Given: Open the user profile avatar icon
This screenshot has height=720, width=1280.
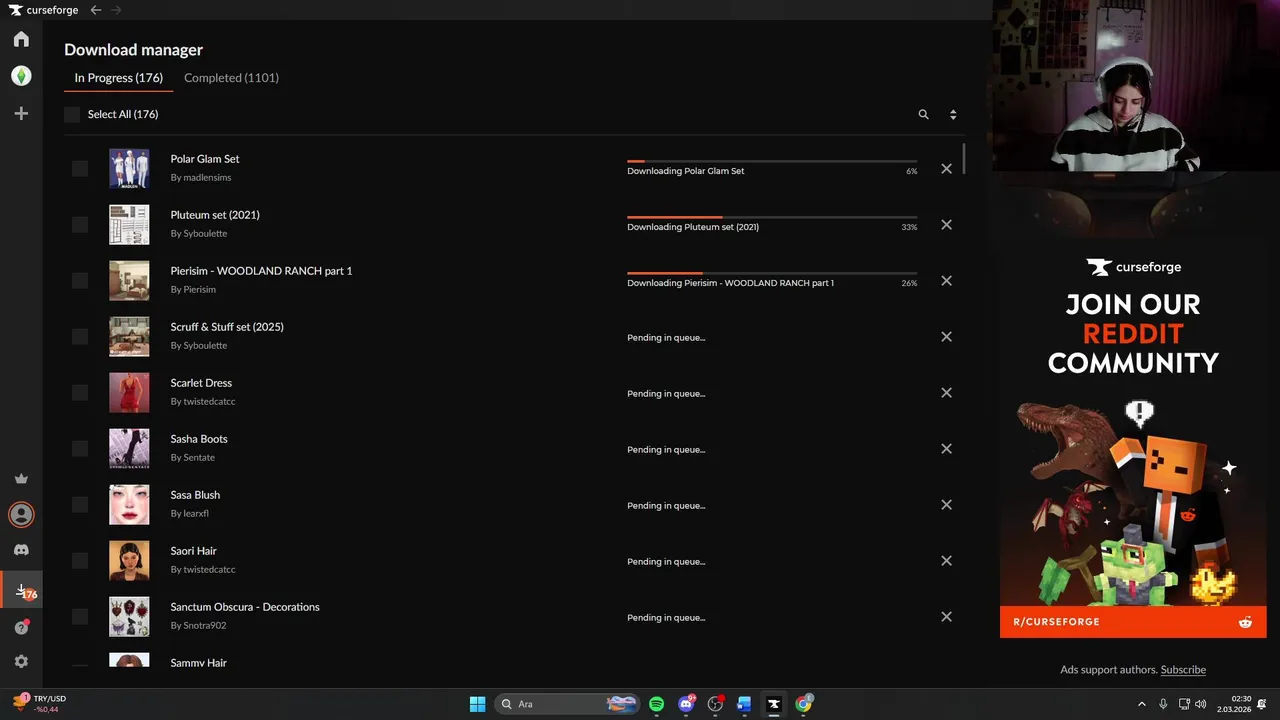Looking at the screenshot, I should [21, 515].
